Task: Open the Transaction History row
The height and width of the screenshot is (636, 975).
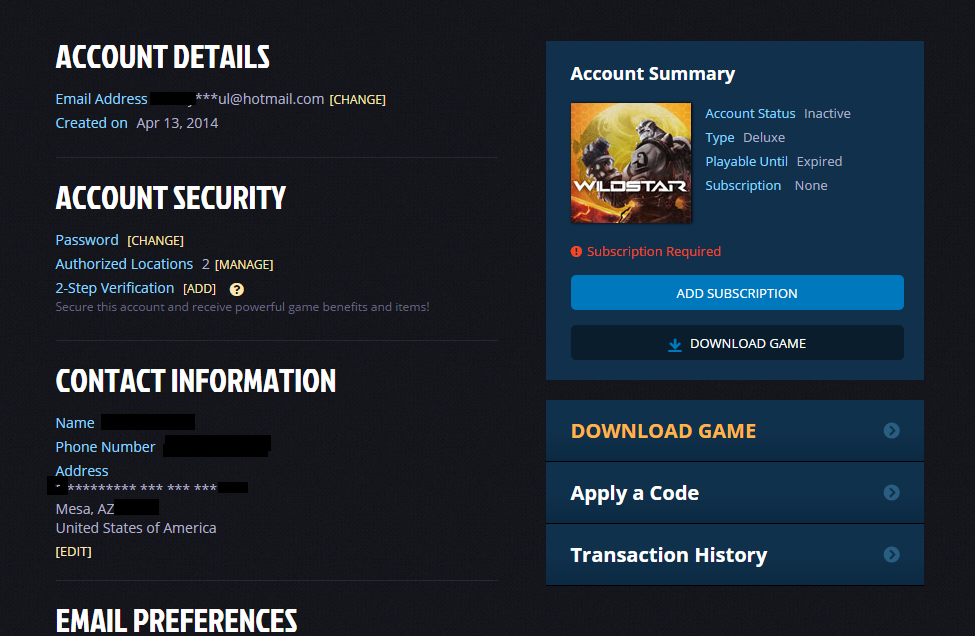Action: [734, 555]
